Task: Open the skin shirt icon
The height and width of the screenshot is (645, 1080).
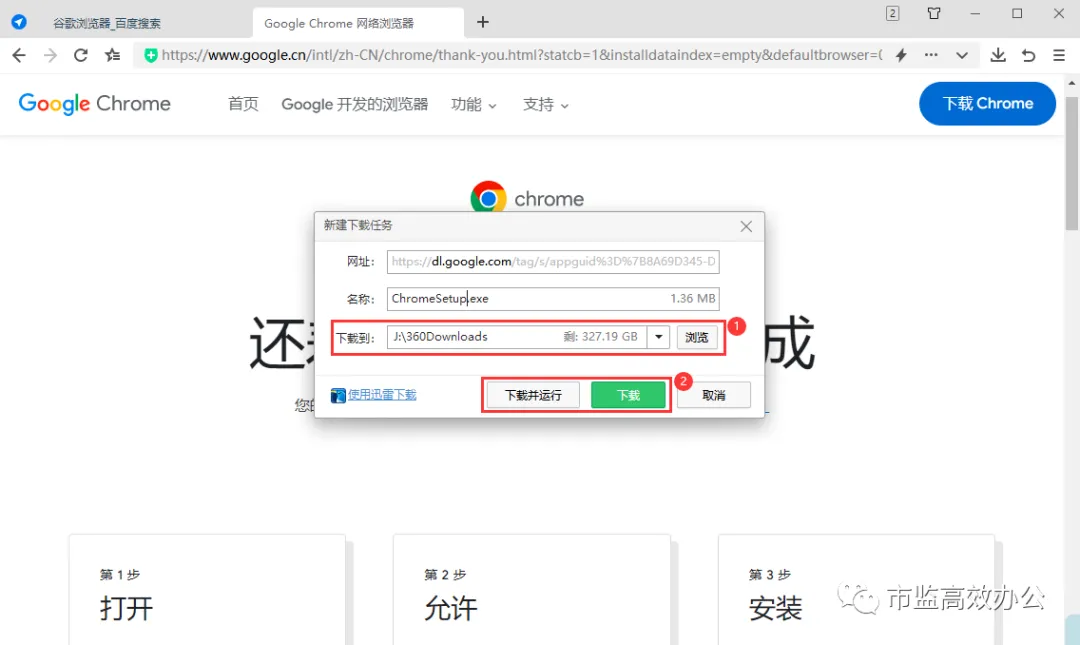Action: pyautogui.click(x=934, y=13)
